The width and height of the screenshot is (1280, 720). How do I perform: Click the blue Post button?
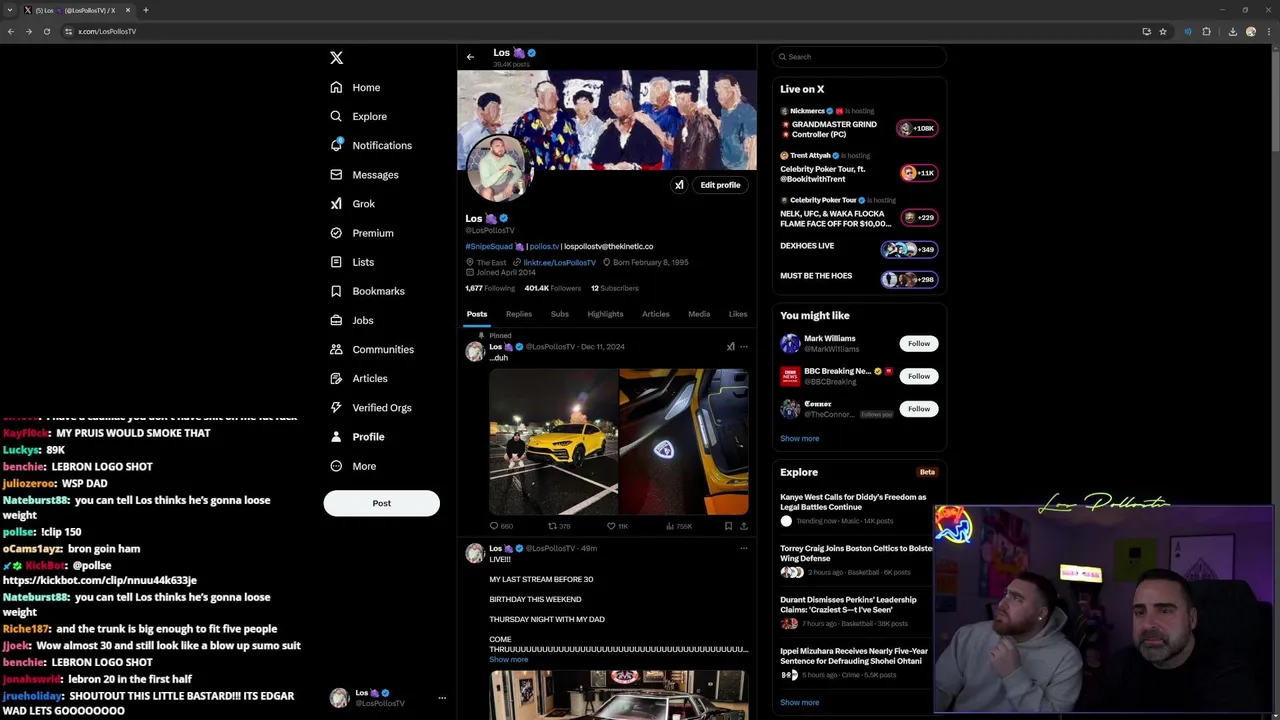coord(381,503)
